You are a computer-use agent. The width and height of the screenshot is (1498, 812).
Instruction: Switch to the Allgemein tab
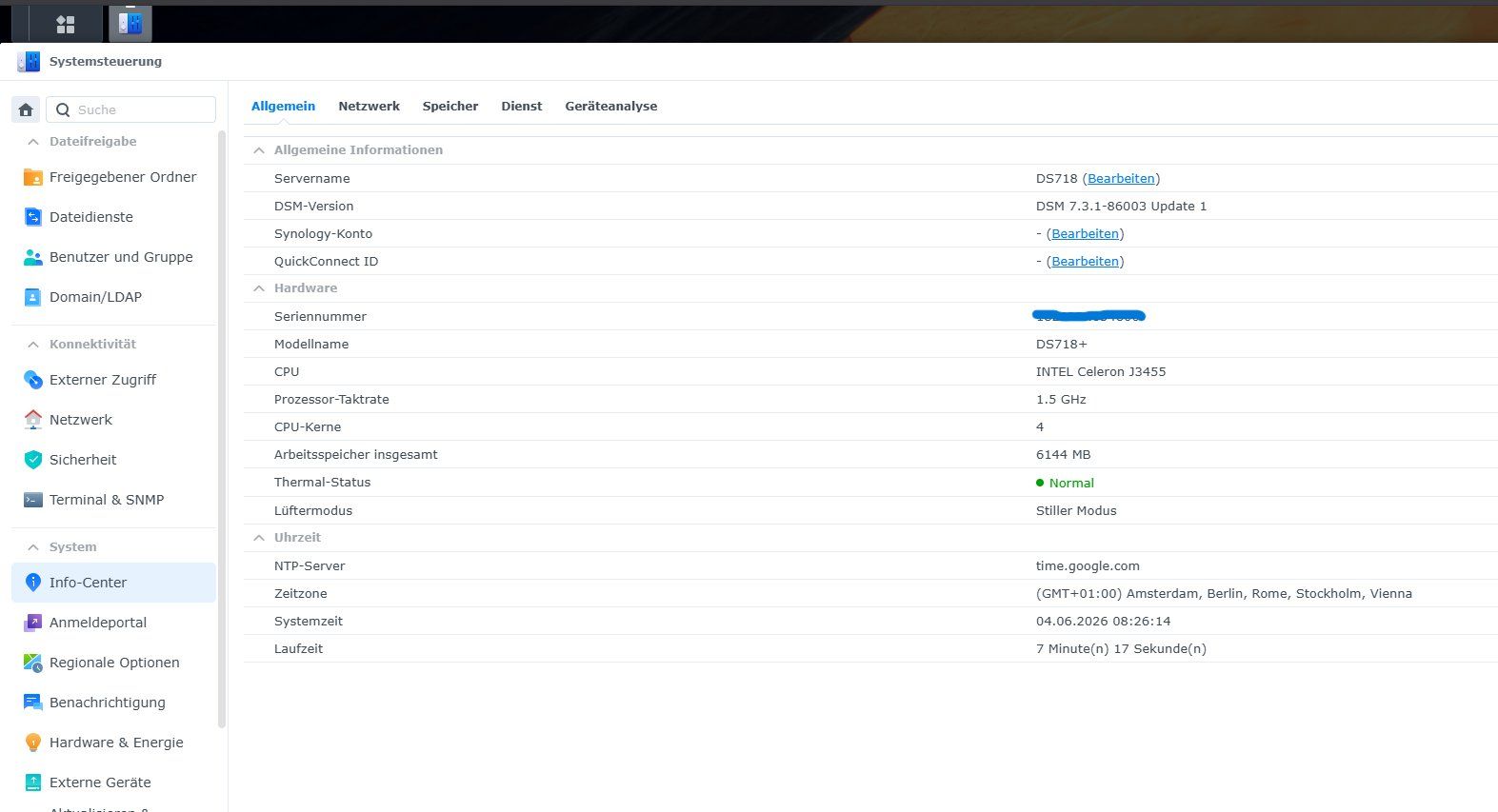283,107
